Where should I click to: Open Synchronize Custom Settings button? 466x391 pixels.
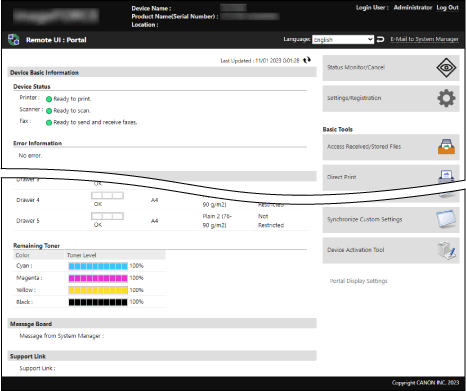pyautogui.click(x=391, y=219)
